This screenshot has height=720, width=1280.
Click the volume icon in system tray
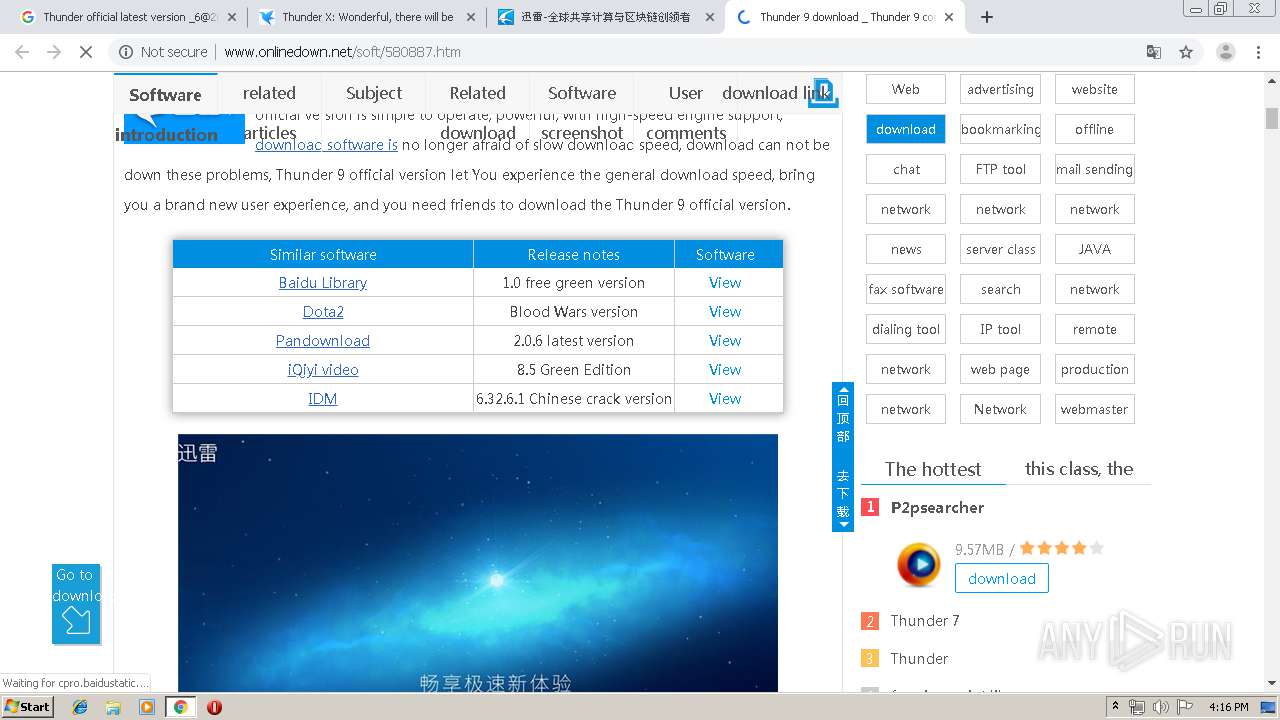[1161, 707]
